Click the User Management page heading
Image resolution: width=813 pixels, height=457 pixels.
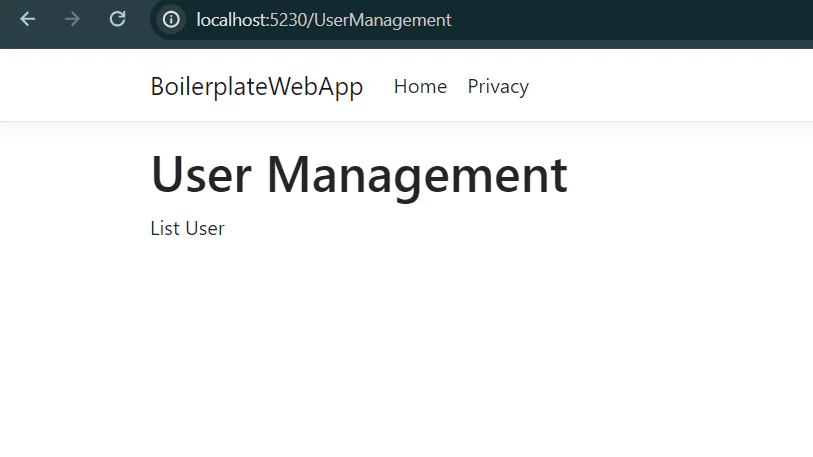pyautogui.click(x=358, y=174)
